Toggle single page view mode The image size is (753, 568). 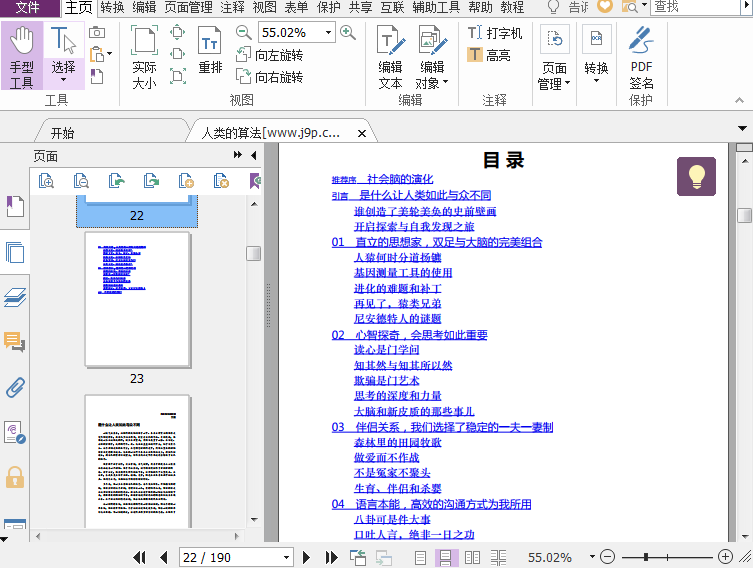coord(420,557)
